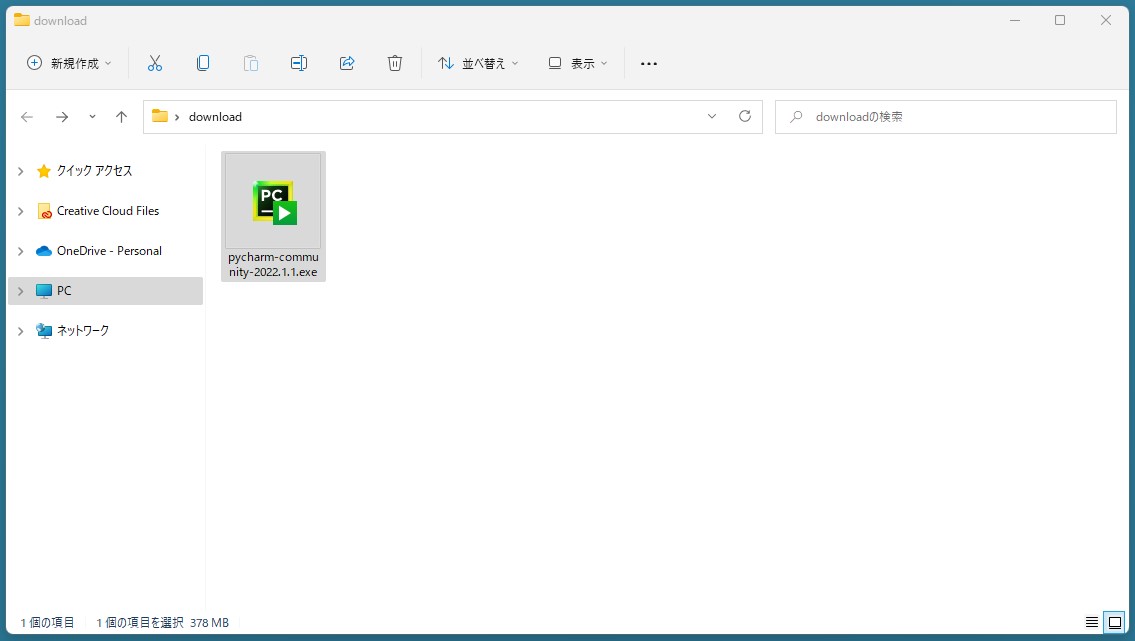Image resolution: width=1135 pixels, height=641 pixels.
Task: Click the Copy icon in toolbar
Action: click(203, 64)
